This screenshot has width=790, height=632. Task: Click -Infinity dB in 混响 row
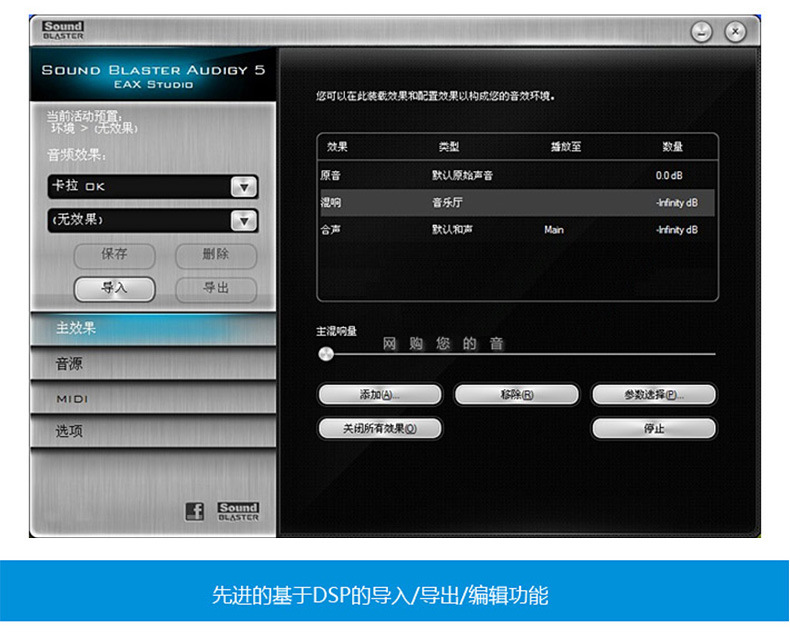(677, 203)
